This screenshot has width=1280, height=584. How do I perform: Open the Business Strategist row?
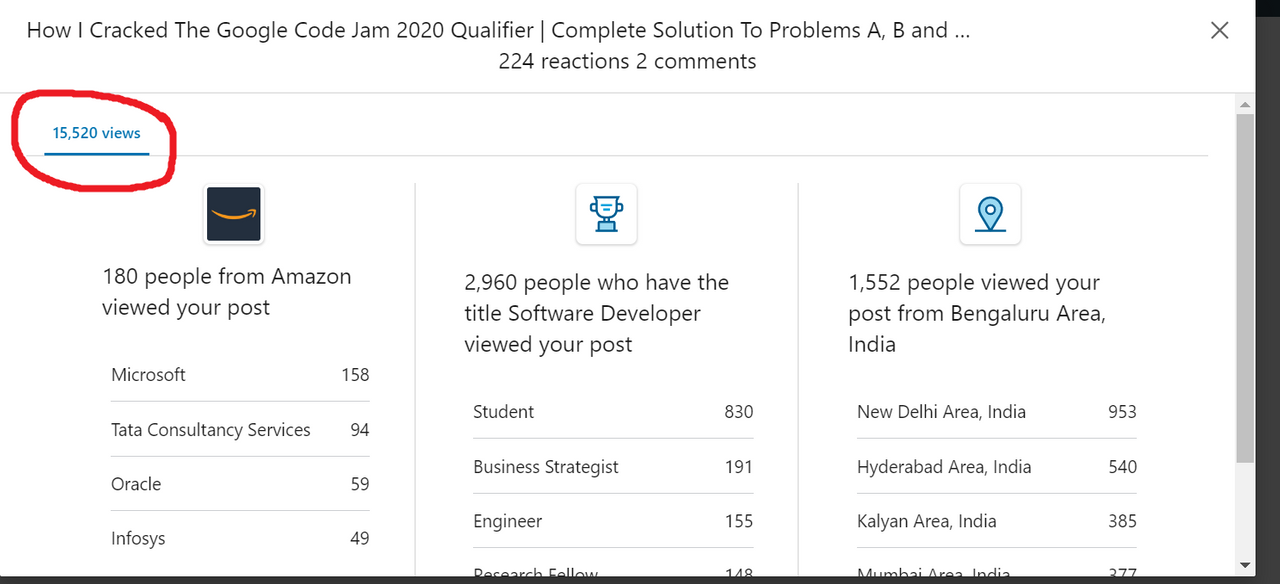(613, 467)
